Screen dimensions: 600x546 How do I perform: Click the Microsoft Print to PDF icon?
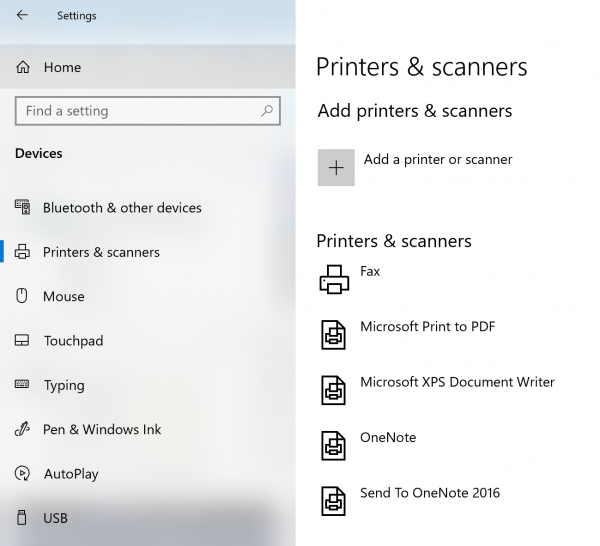(x=333, y=335)
